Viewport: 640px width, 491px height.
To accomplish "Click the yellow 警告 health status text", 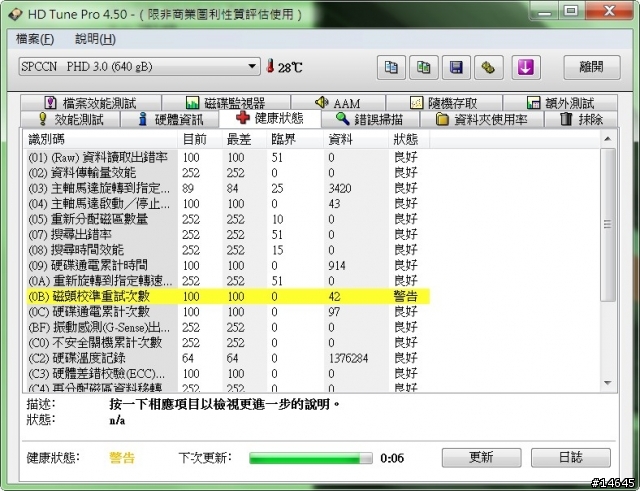I will pos(122,458).
